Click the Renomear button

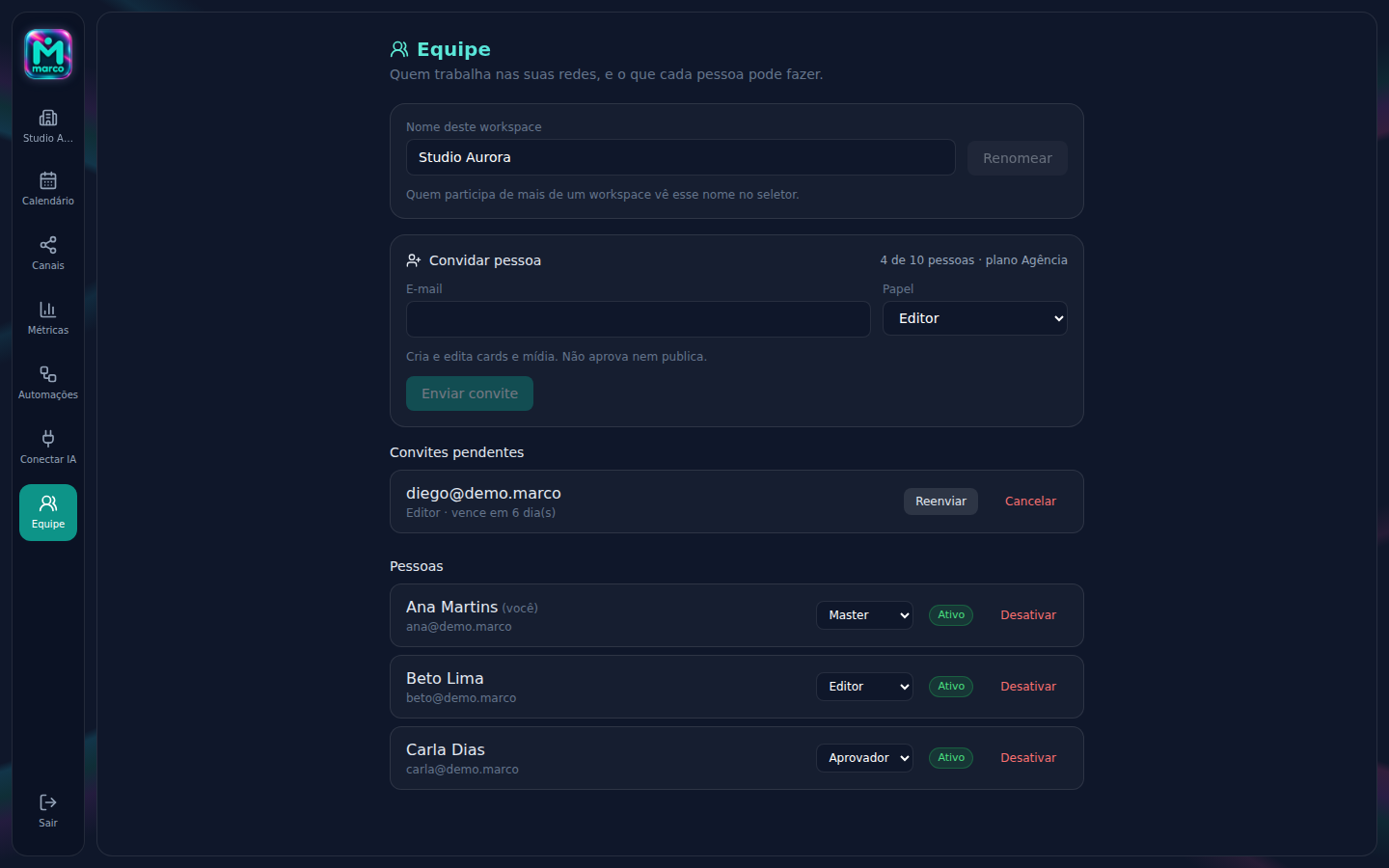pyautogui.click(x=1018, y=158)
